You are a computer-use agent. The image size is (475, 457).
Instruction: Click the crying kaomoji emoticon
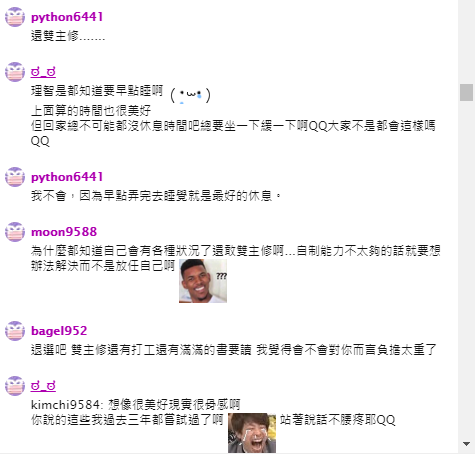tap(190, 96)
